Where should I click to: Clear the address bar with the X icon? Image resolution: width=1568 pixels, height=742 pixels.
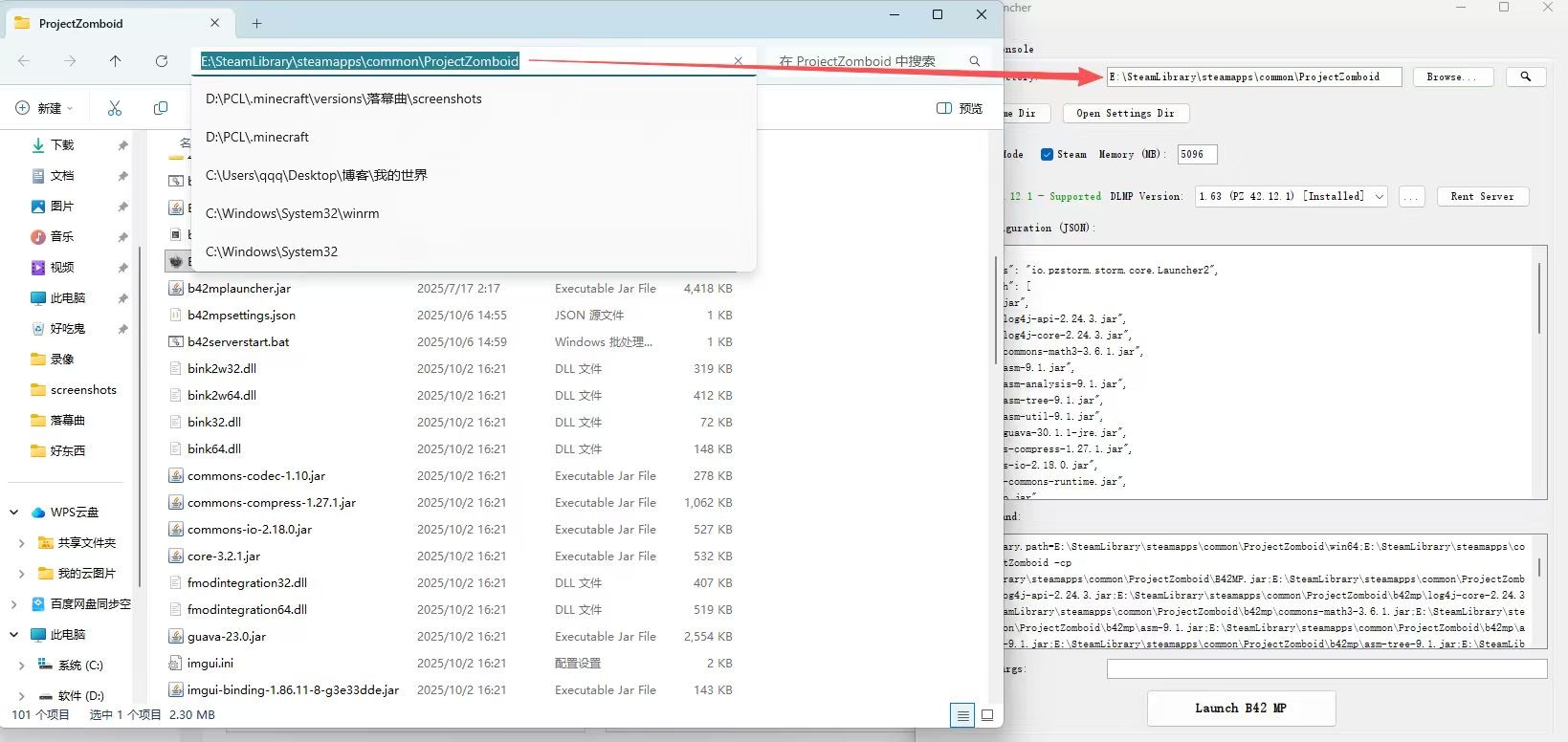(738, 61)
